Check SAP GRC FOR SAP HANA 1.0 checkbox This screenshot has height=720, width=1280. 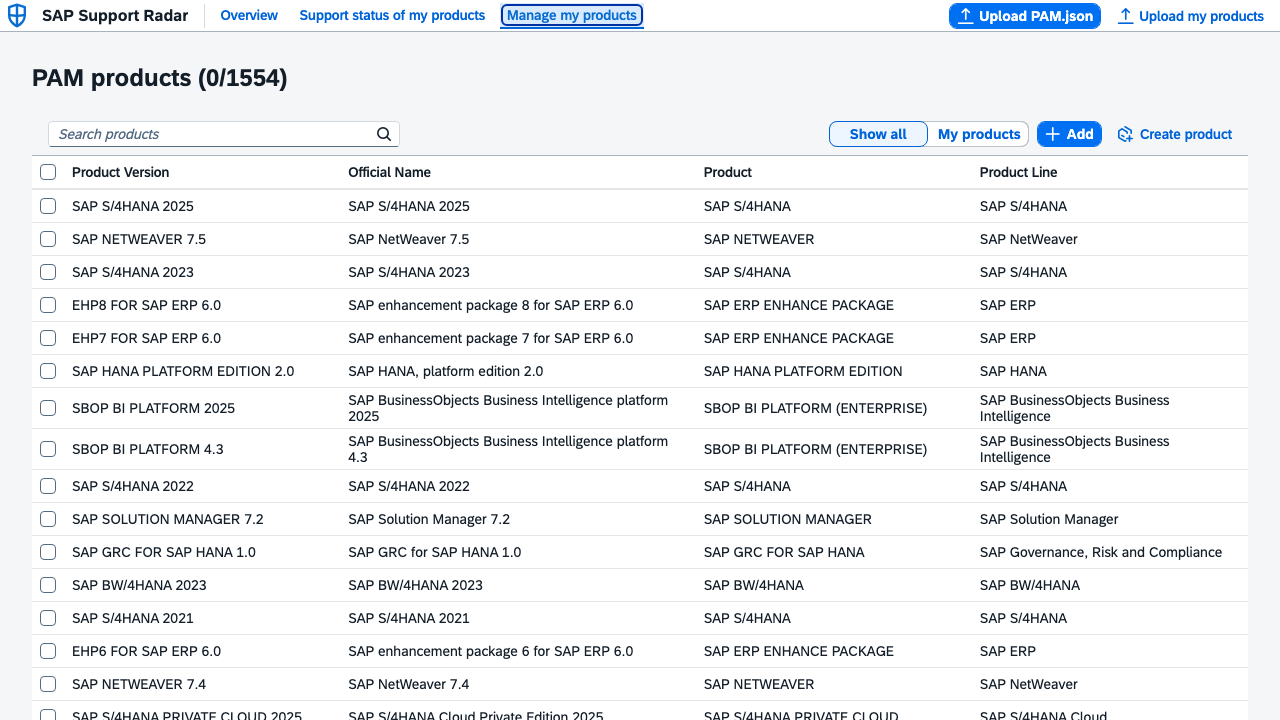click(48, 552)
